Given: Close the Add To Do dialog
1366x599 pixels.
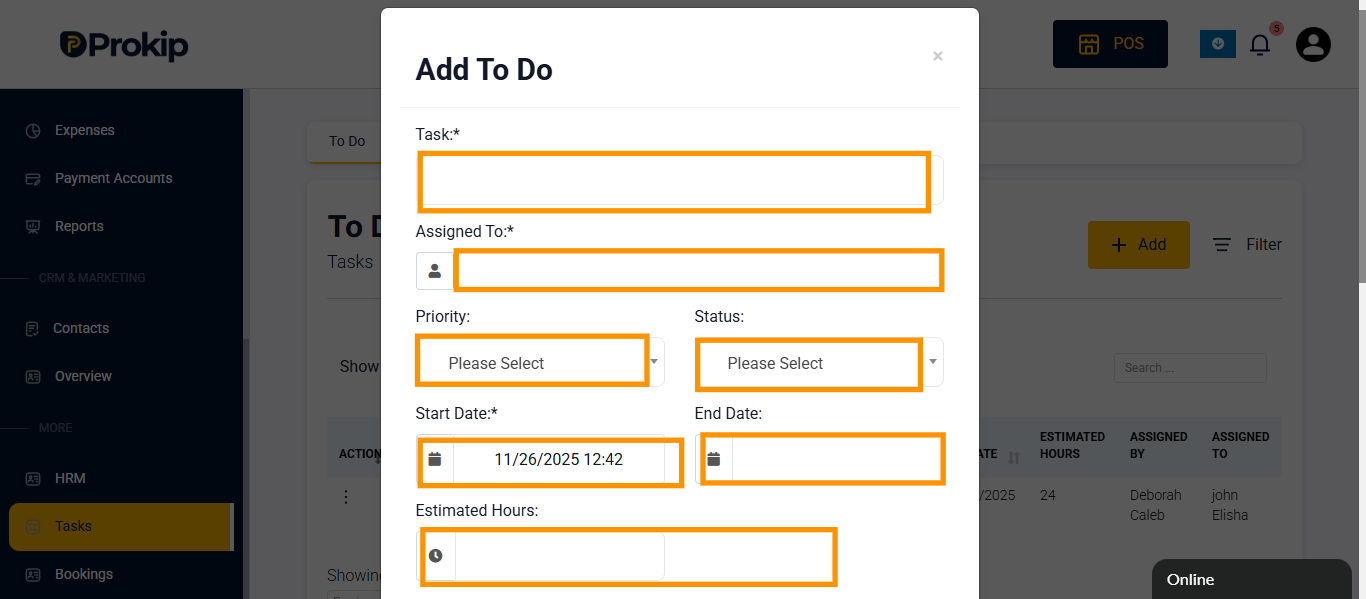Looking at the screenshot, I should pyautogui.click(x=938, y=56).
